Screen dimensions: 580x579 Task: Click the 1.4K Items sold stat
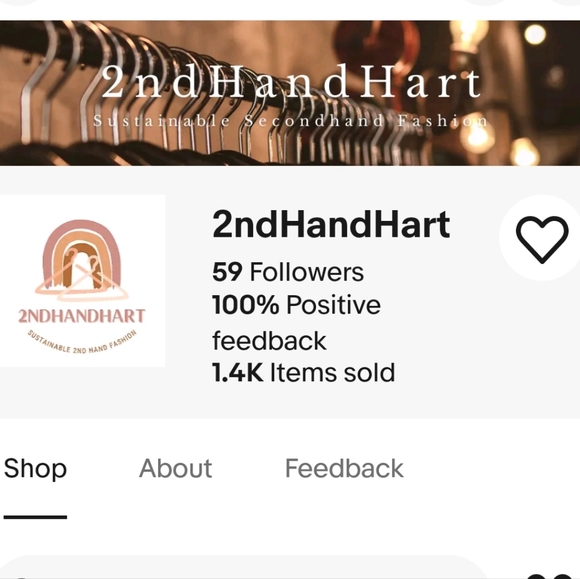point(303,372)
